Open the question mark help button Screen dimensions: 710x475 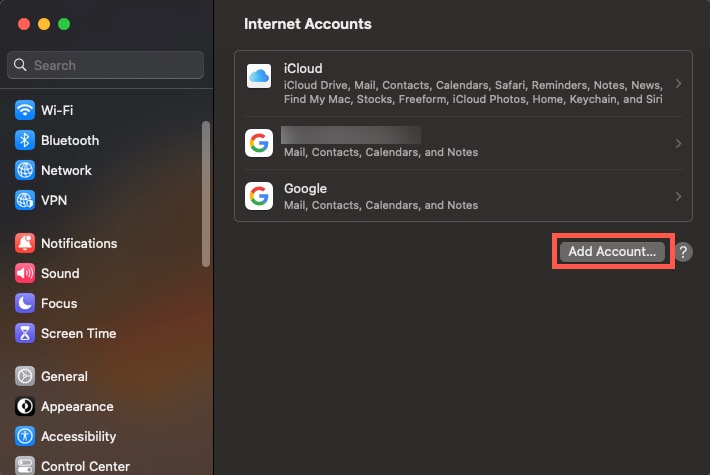[683, 252]
